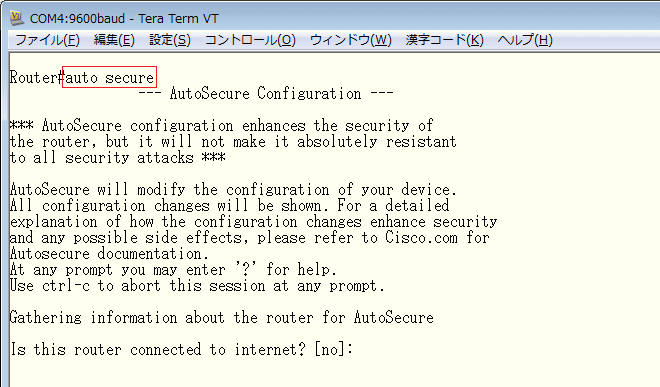Click the 'Cisco.com' text in the terminal
660x387 pixels.
click(421, 238)
